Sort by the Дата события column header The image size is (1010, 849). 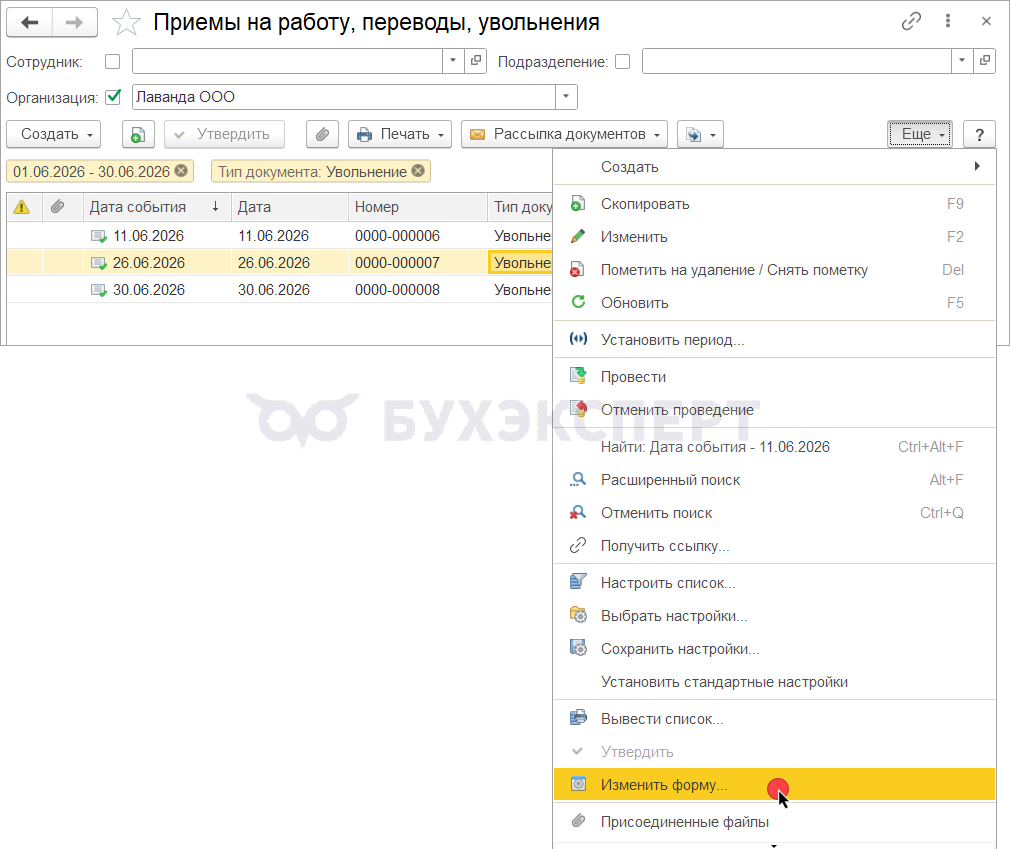157,207
